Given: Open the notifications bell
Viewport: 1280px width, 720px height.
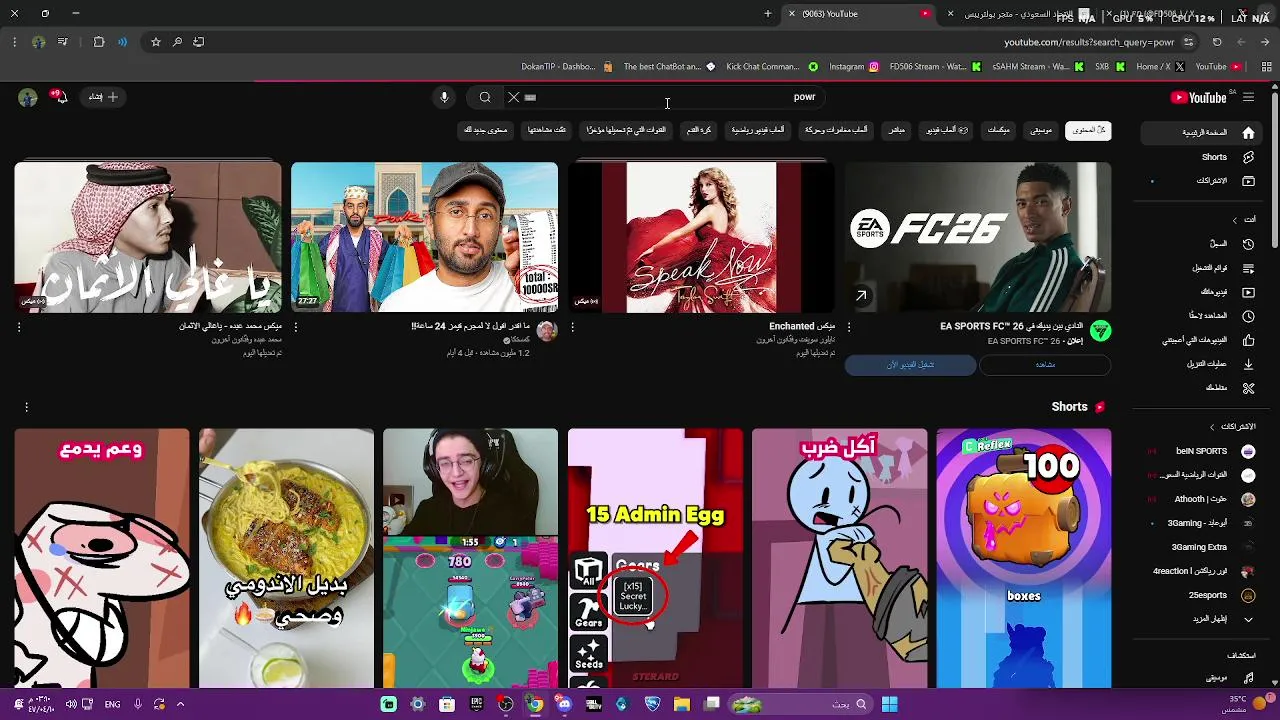Looking at the screenshot, I should click(x=60, y=97).
